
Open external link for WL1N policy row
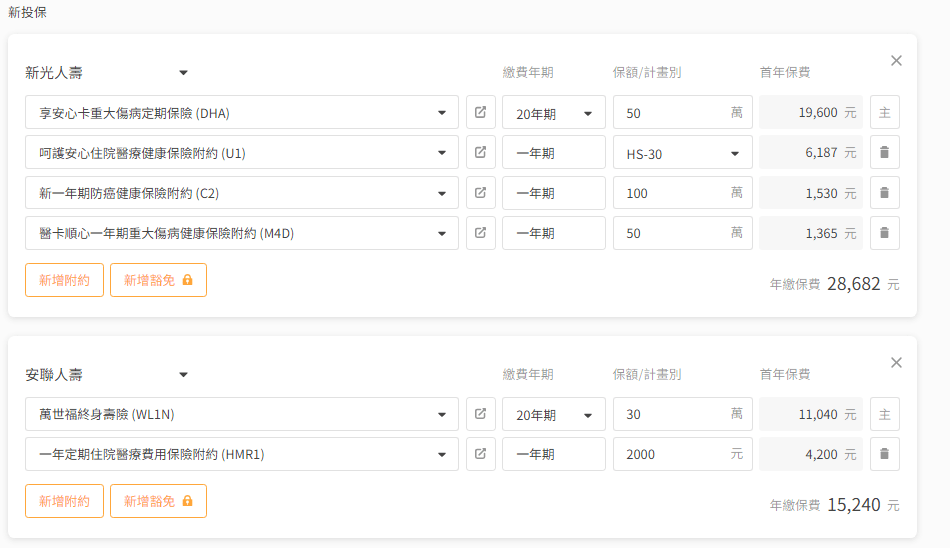click(480, 414)
